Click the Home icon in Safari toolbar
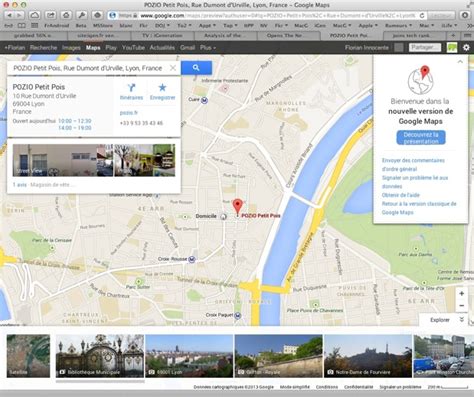Viewport: 474px width, 397px height. [66, 15]
